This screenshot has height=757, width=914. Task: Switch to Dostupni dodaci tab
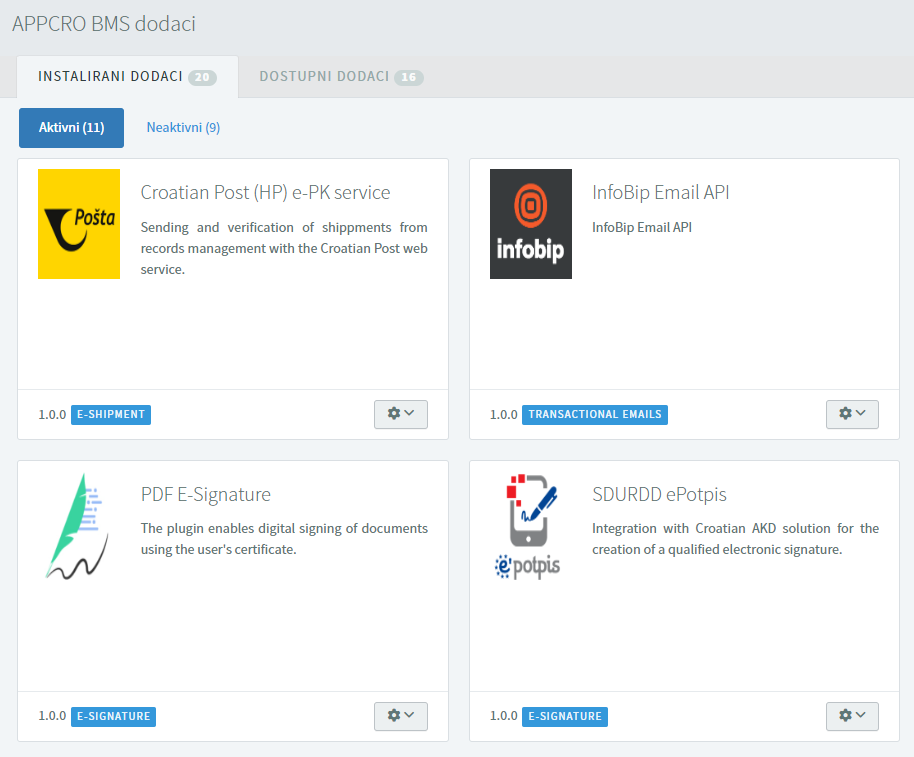point(341,77)
